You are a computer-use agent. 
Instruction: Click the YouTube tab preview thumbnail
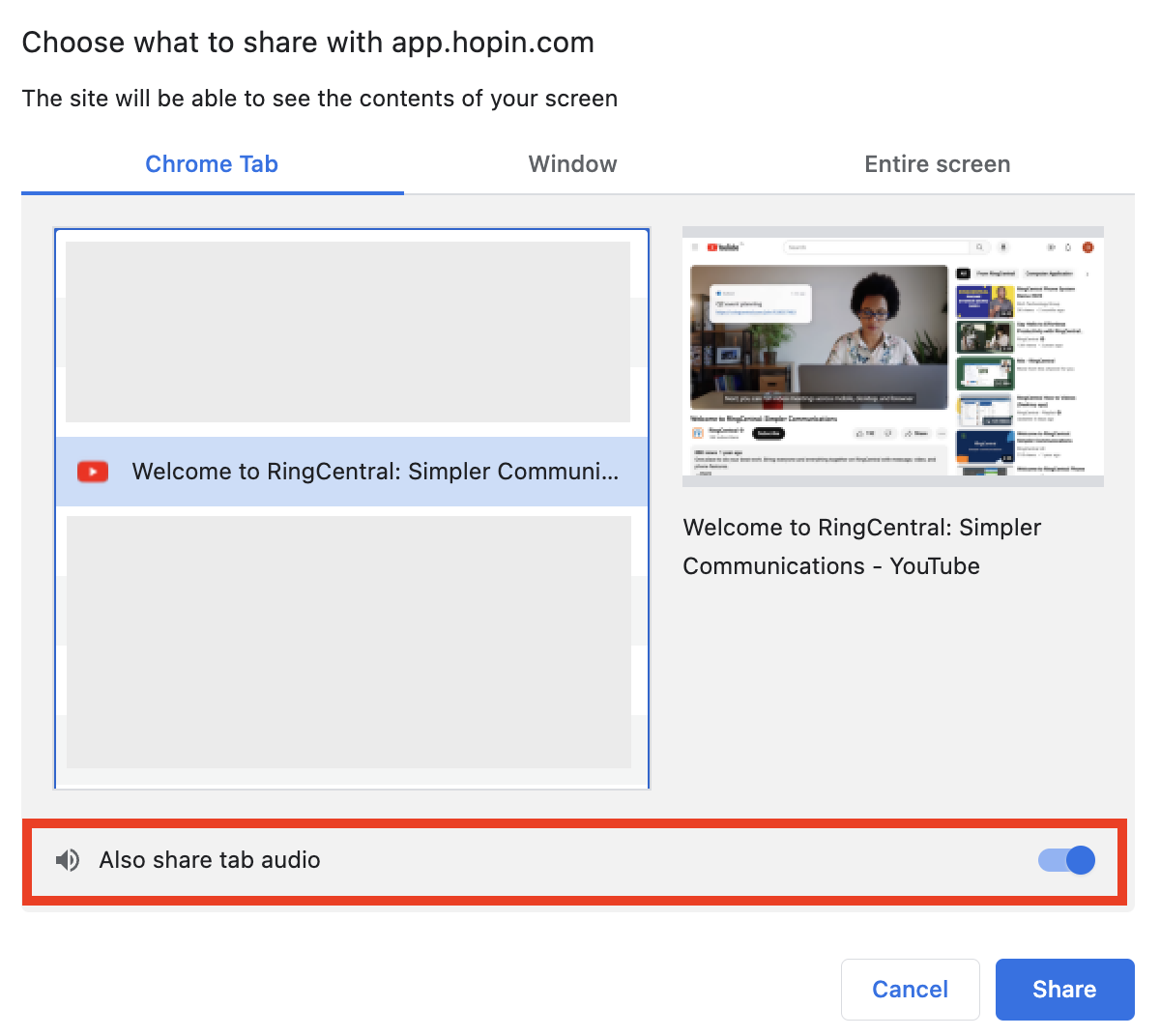click(893, 357)
